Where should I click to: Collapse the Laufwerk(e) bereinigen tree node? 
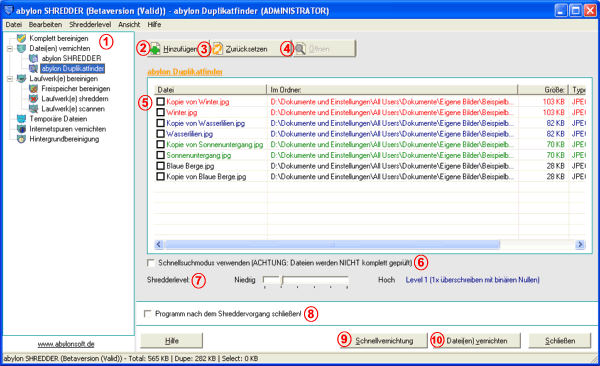pos(10,79)
